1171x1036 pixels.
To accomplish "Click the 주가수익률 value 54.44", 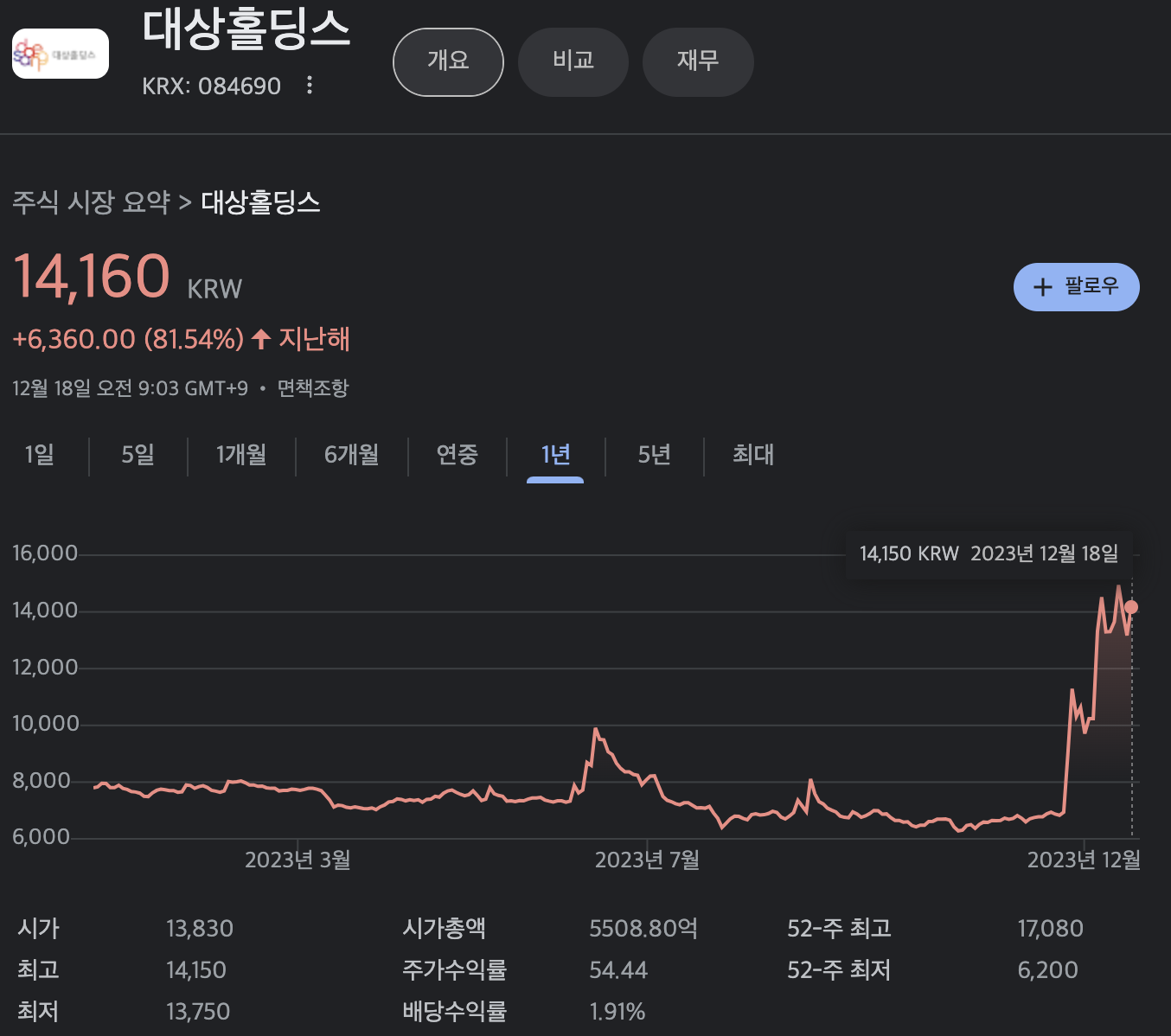I will pos(618,970).
